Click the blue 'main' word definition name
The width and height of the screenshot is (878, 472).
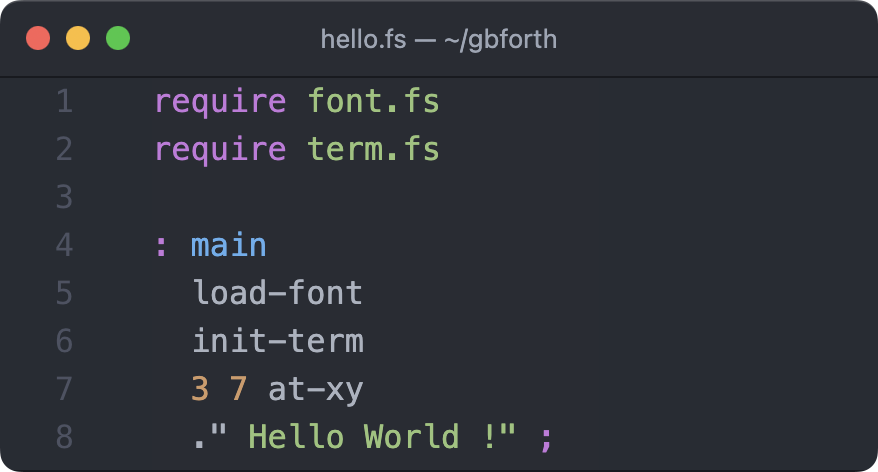(x=229, y=246)
